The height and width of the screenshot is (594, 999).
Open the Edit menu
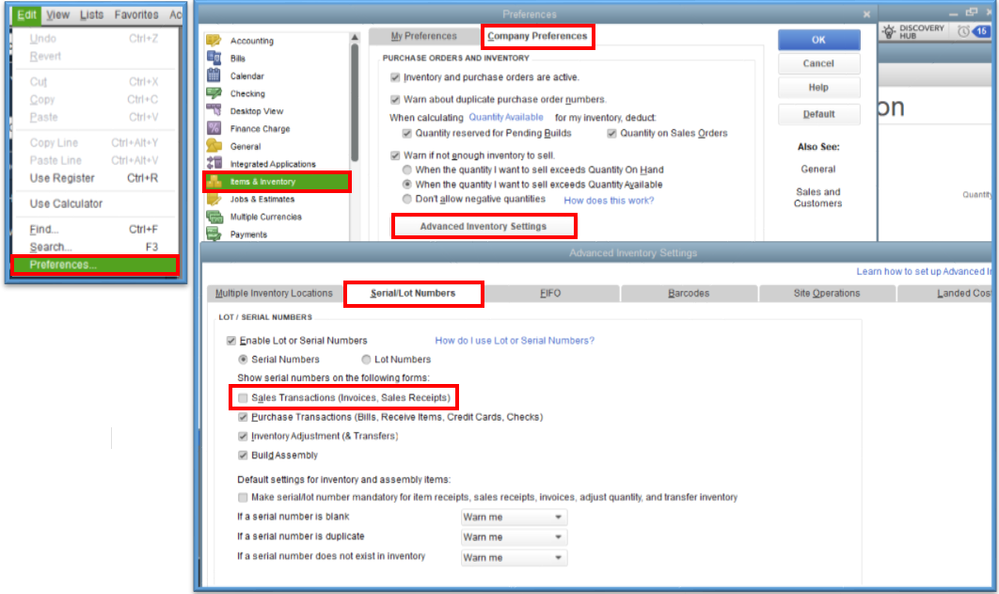[x=27, y=15]
